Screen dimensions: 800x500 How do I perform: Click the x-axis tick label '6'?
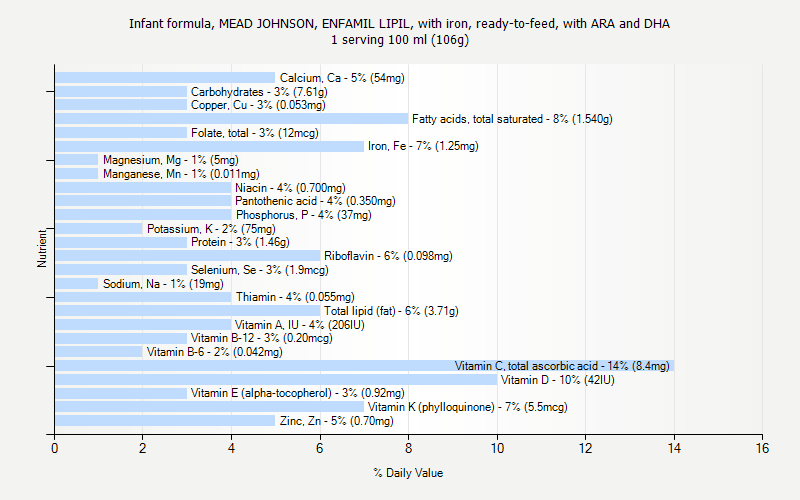pos(319,448)
